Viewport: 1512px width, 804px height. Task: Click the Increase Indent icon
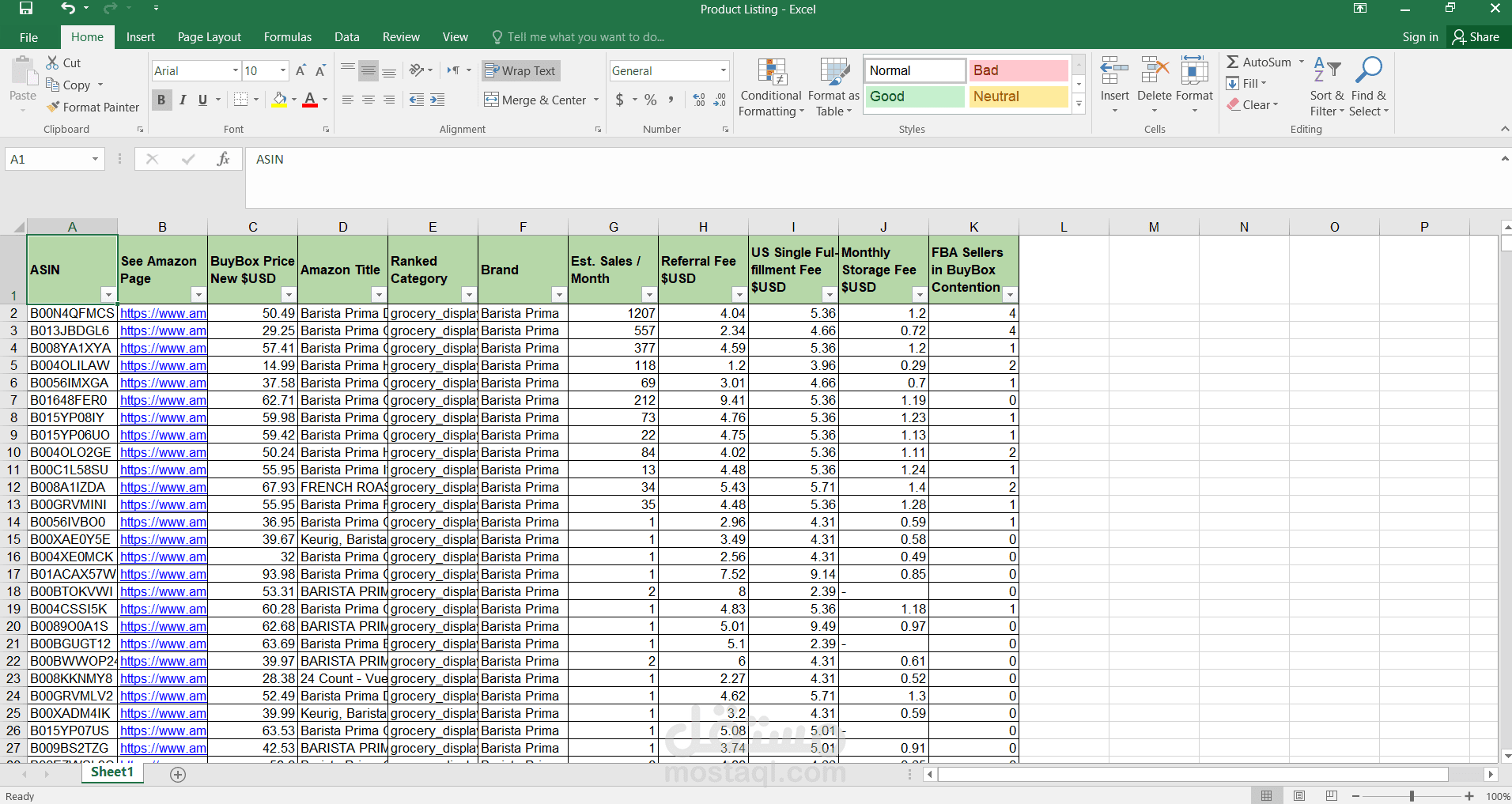(437, 100)
